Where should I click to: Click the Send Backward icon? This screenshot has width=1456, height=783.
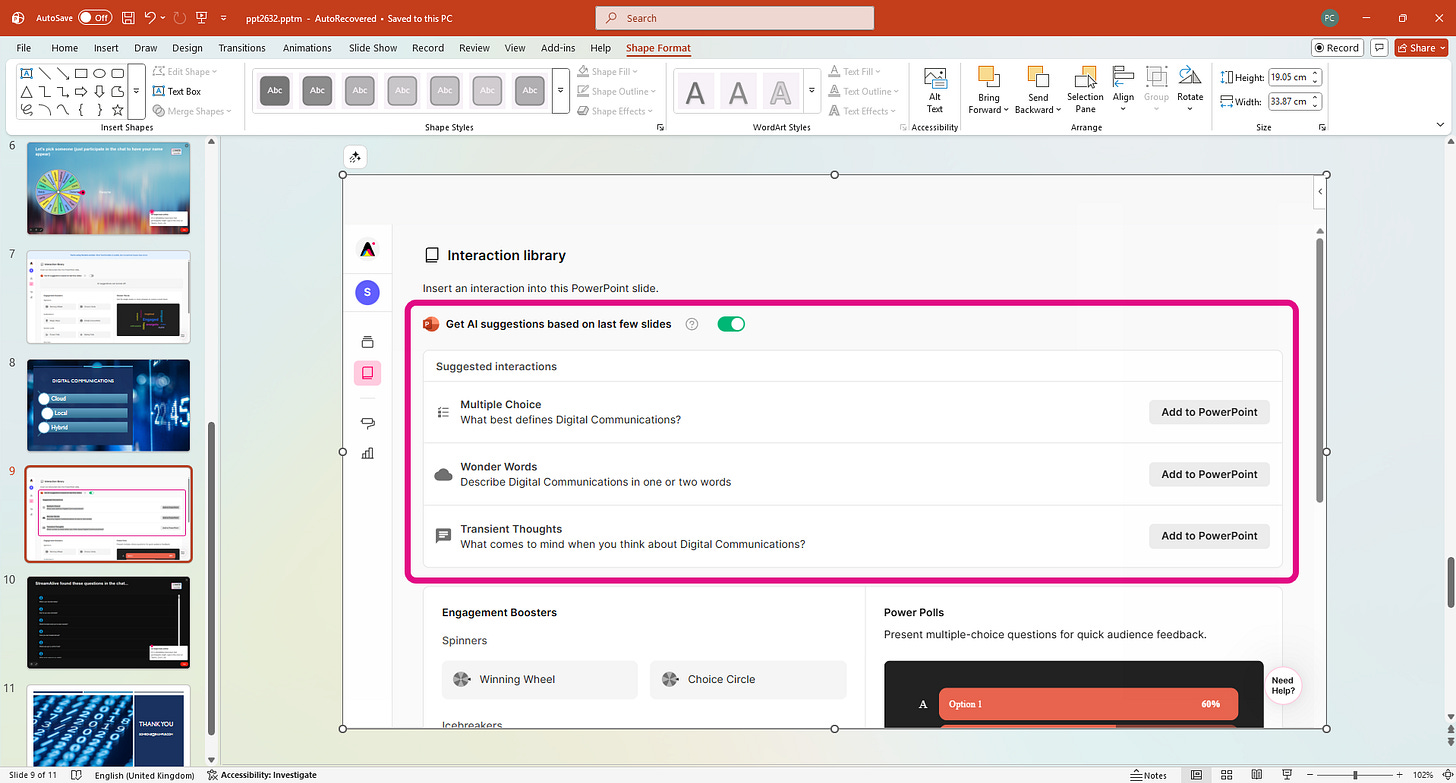[x=1038, y=79]
